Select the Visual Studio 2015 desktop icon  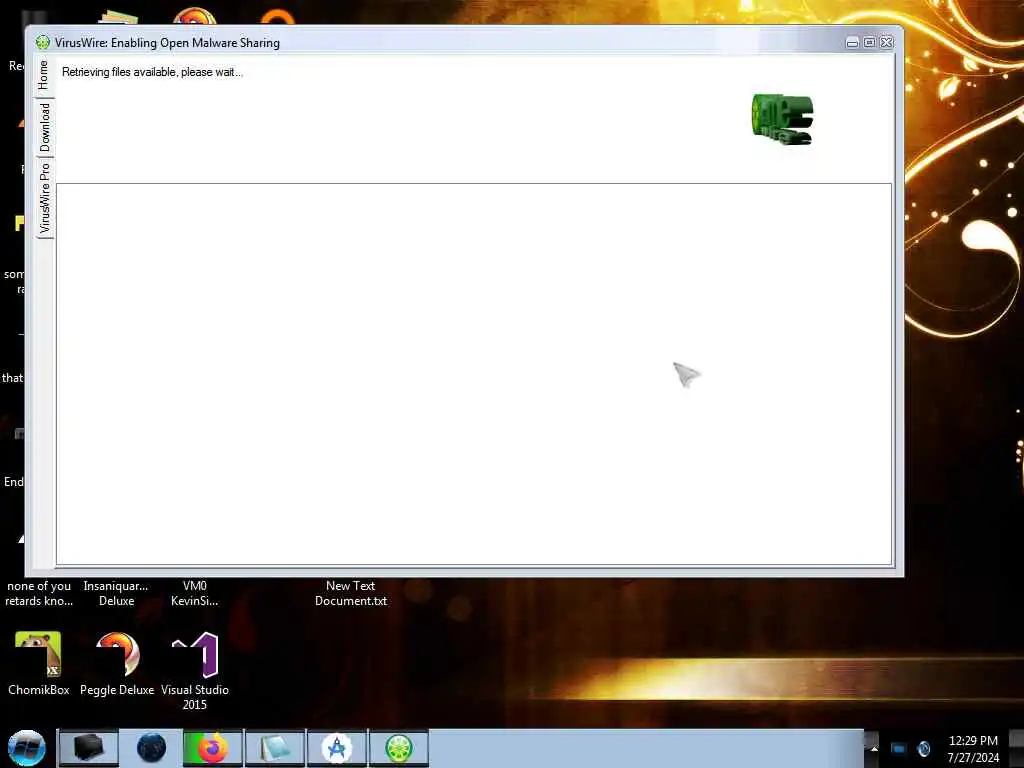point(195,671)
